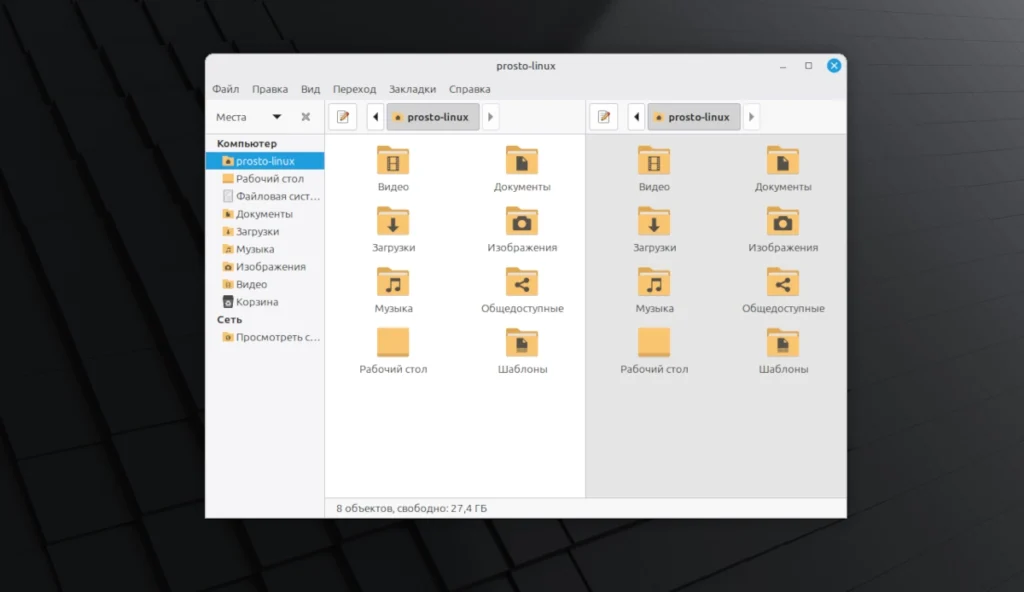Go to Загрузки in the sidebar
The image size is (1024, 592).
point(265,231)
